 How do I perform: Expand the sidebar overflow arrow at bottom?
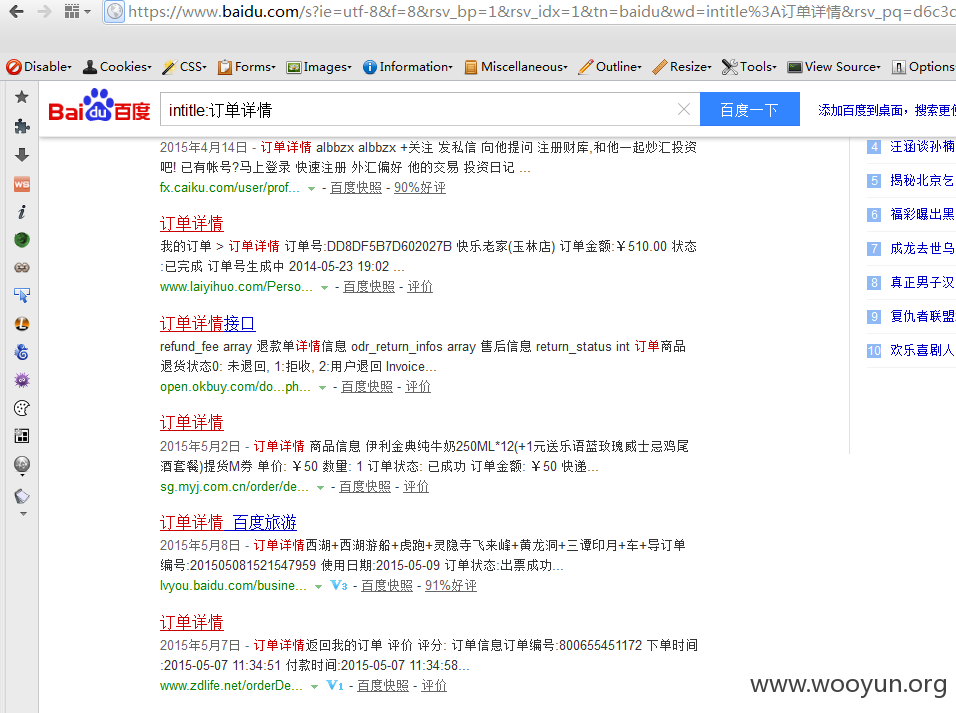tap(23, 515)
